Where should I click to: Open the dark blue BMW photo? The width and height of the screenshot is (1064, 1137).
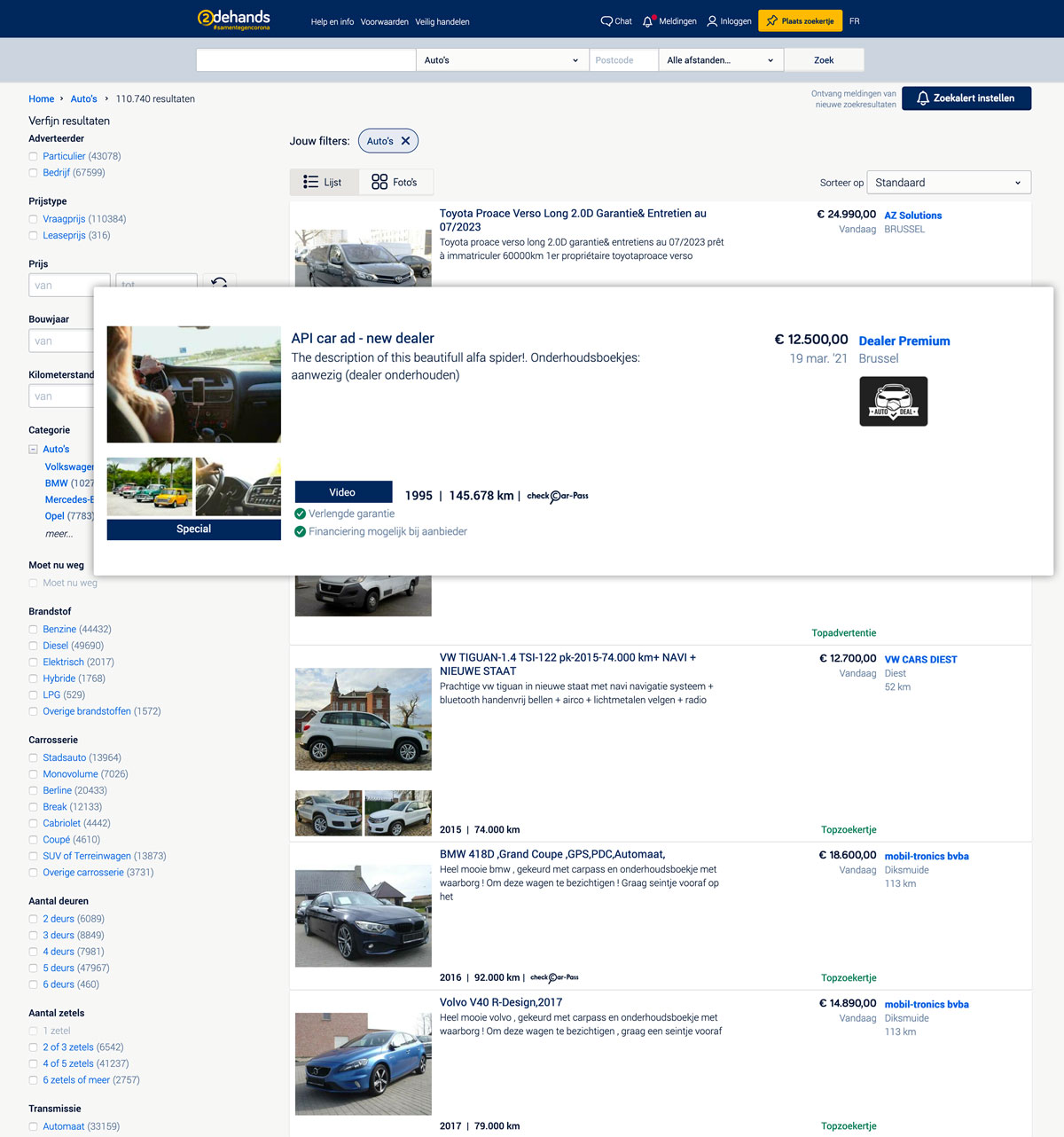click(x=364, y=916)
